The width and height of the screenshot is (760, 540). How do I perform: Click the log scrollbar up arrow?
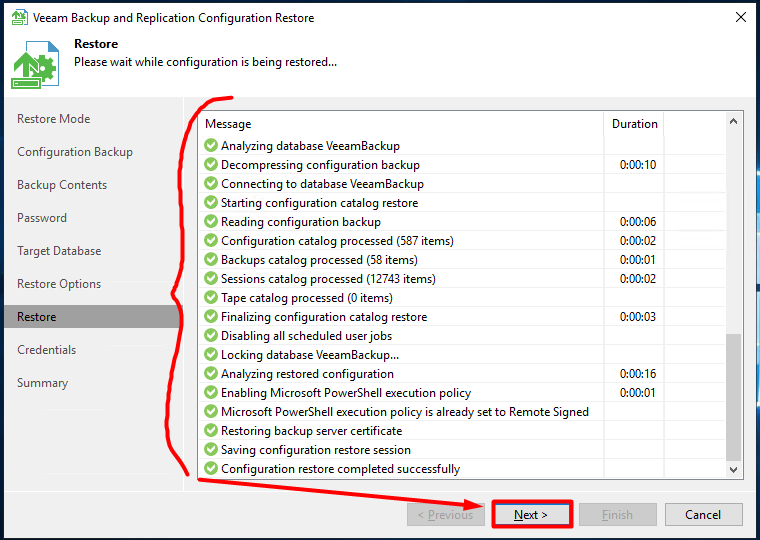tap(733, 121)
